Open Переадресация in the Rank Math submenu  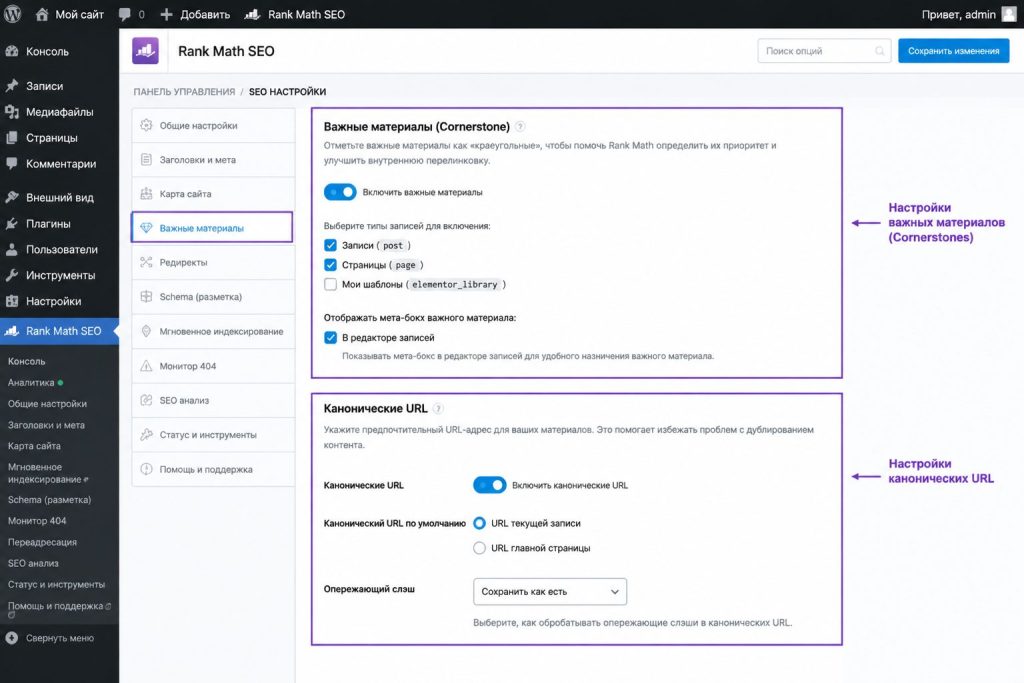(x=42, y=542)
